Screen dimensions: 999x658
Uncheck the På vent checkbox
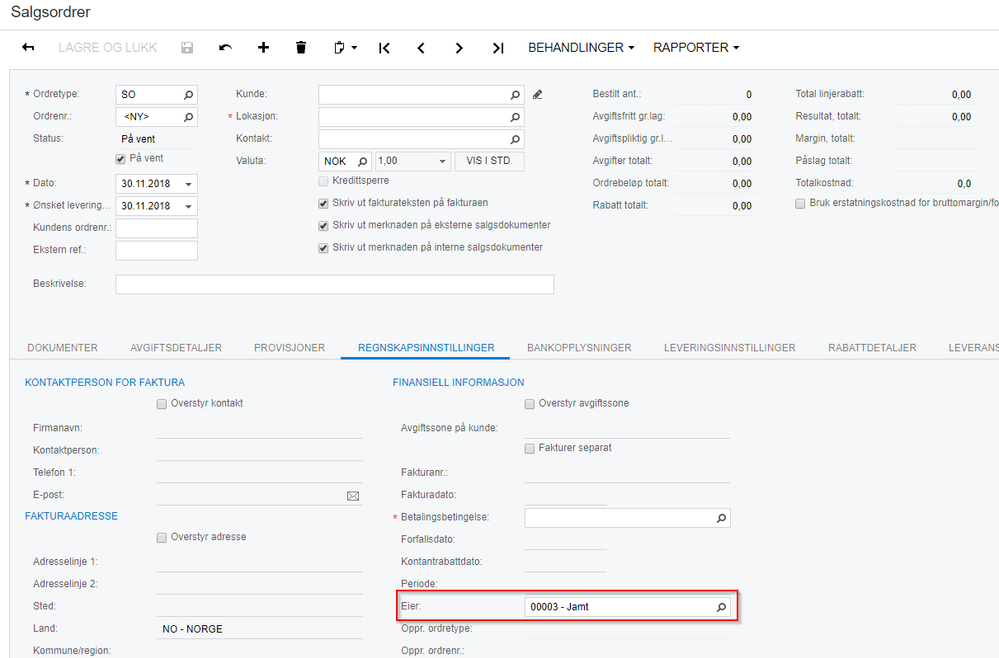click(x=120, y=159)
